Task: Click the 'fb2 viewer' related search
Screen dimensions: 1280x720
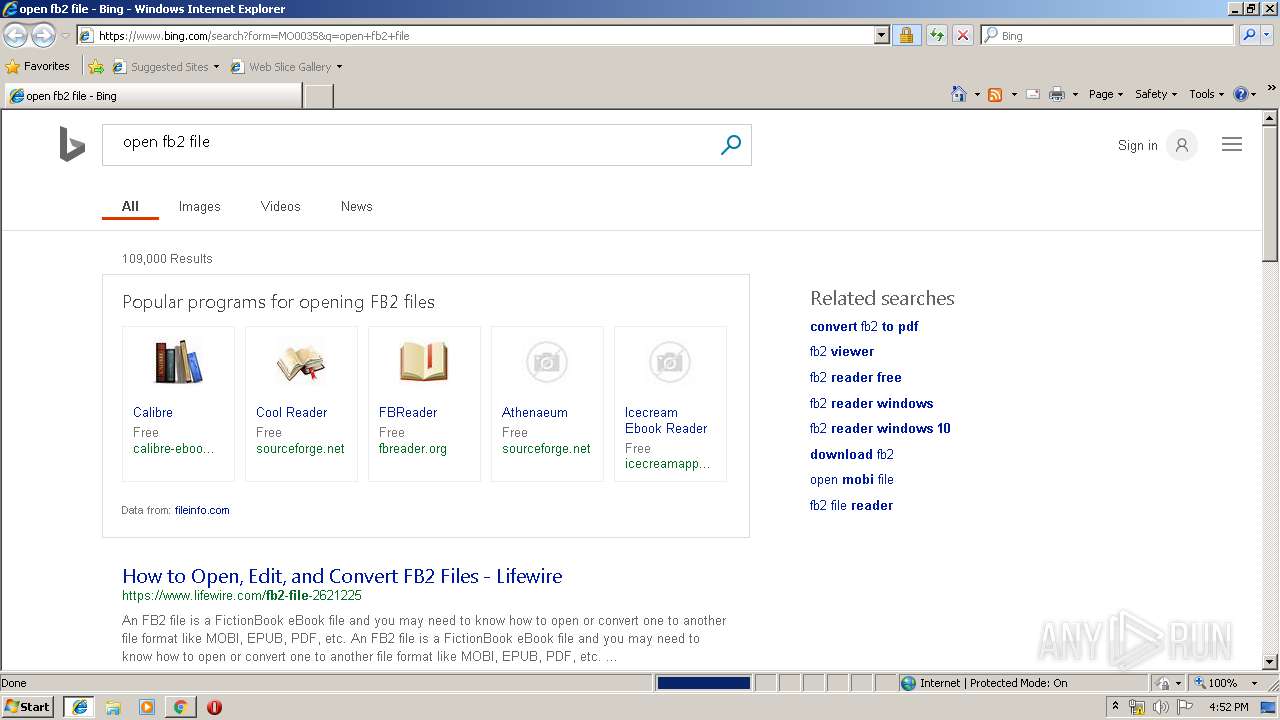Action: click(x=842, y=351)
